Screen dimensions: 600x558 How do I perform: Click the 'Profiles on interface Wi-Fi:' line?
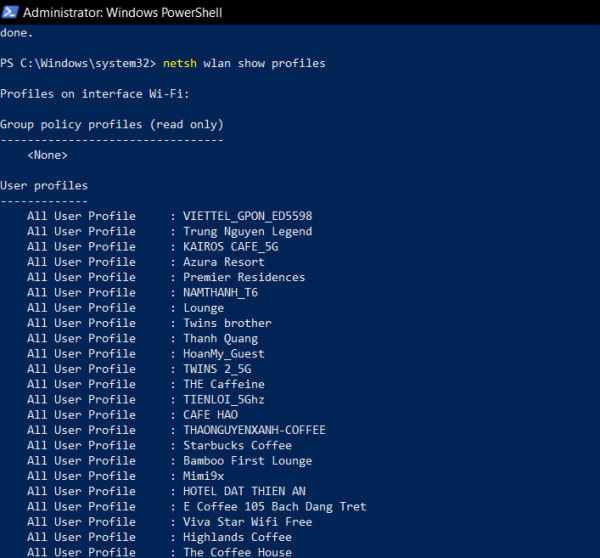[95, 94]
